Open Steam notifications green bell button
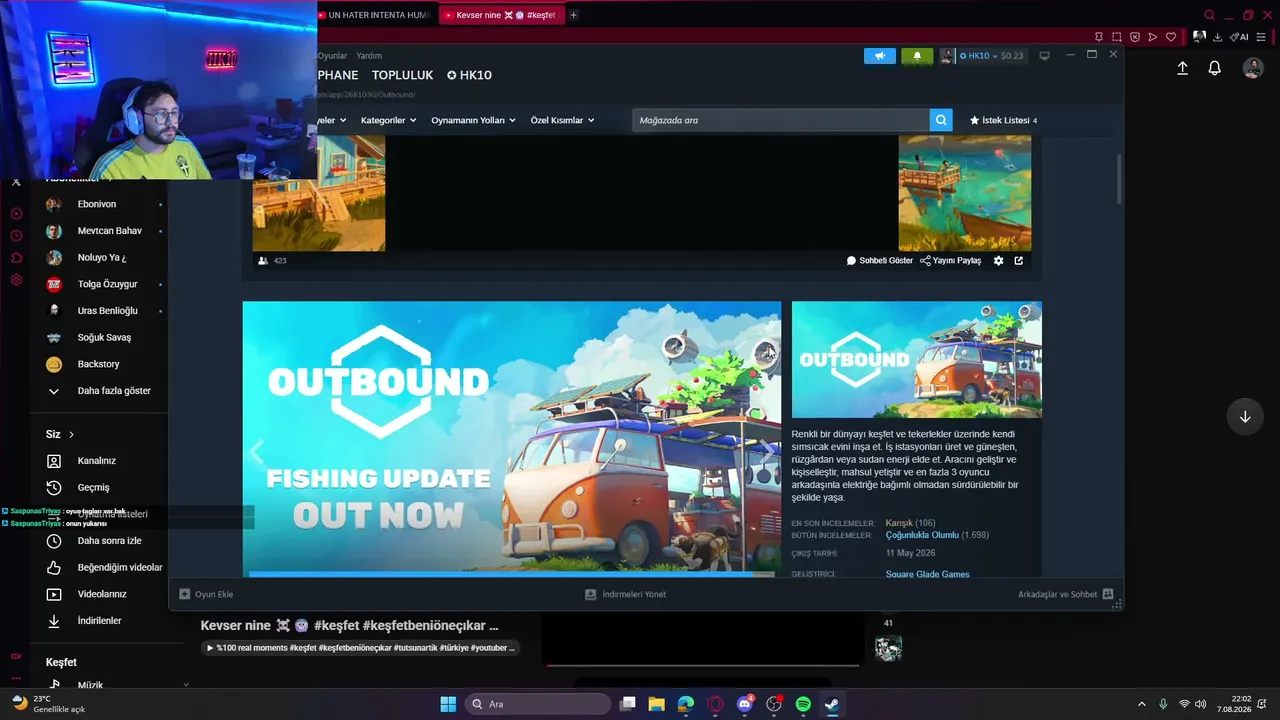 [917, 56]
